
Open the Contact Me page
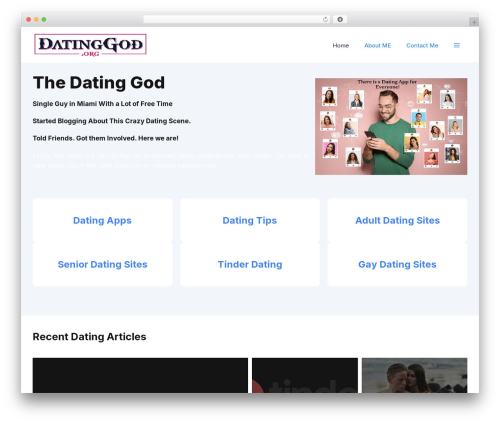point(422,45)
